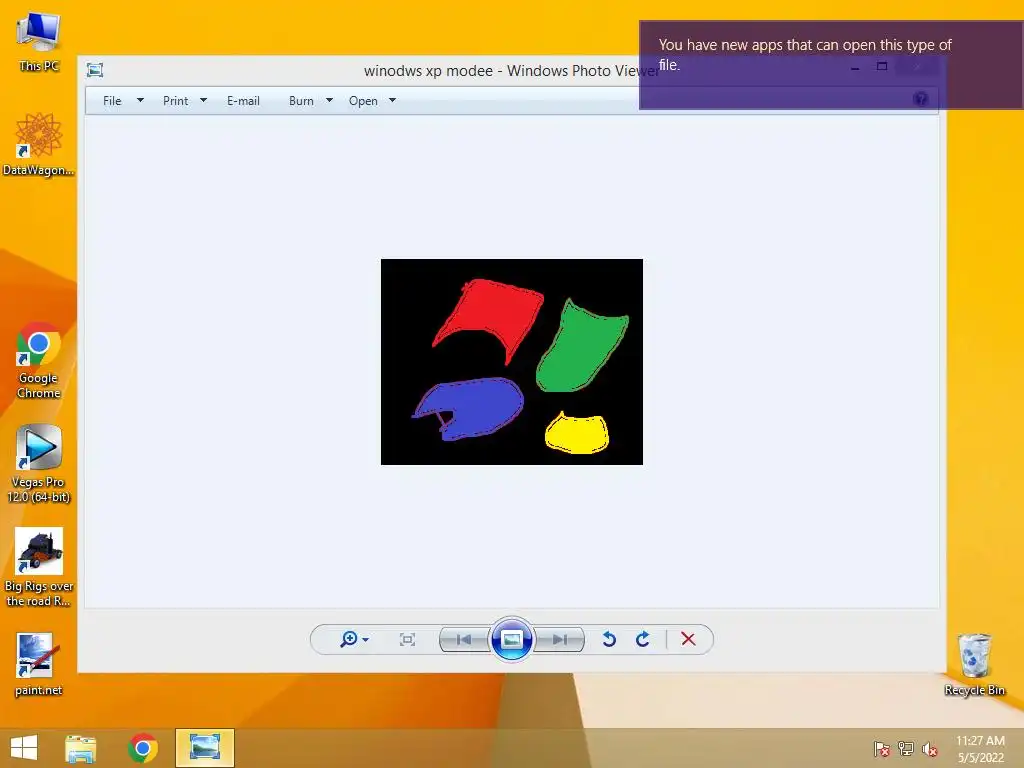1024x768 pixels.
Task: Rotate the image counterclockwise
Action: 609,639
